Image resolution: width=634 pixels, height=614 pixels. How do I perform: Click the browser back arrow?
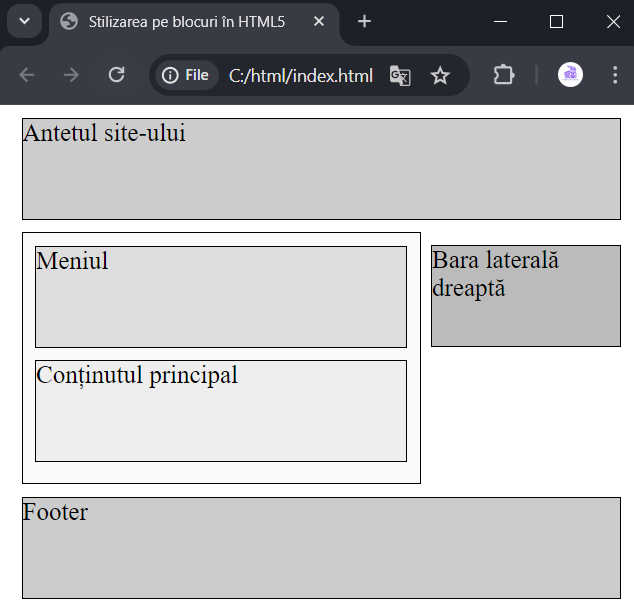coord(27,75)
